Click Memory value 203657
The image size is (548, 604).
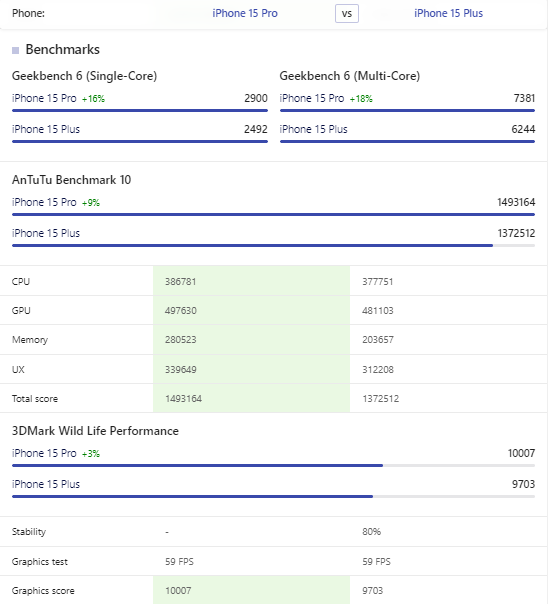click(378, 340)
